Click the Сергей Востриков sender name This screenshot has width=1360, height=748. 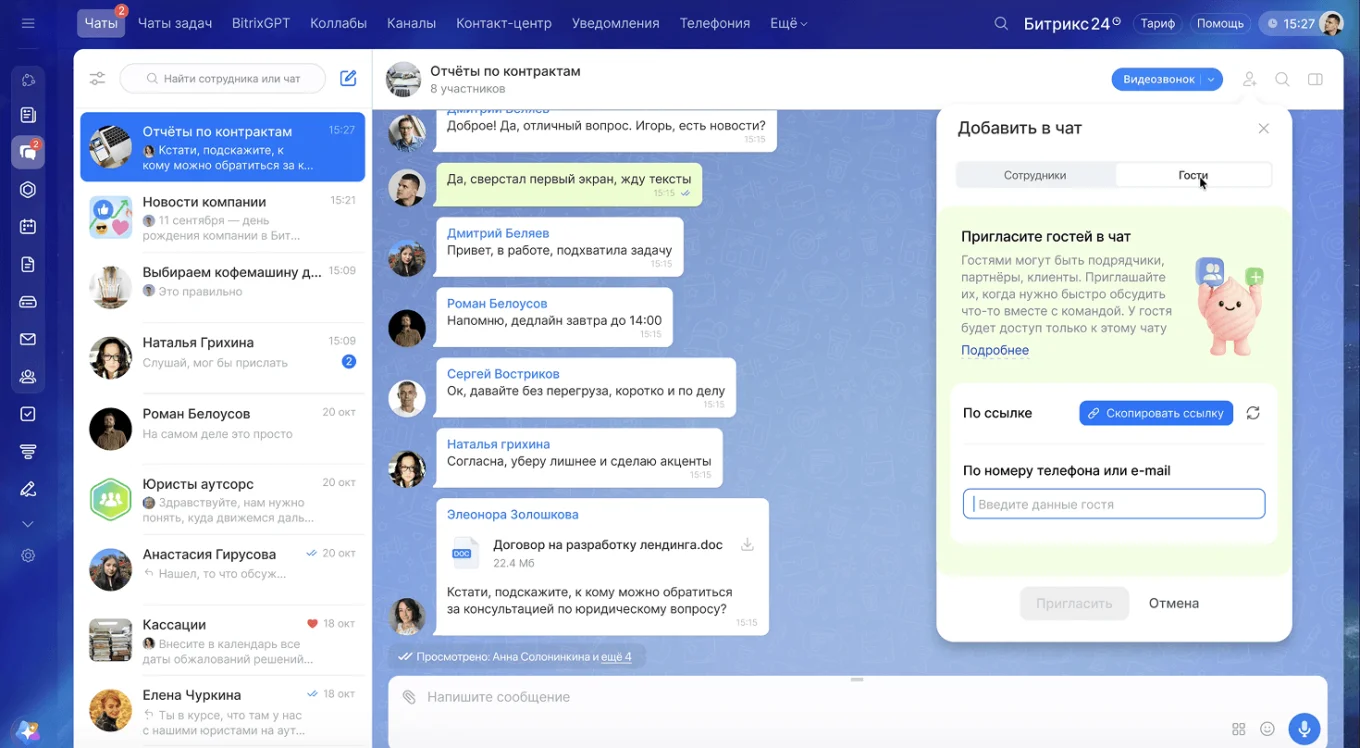pyautogui.click(x=503, y=374)
